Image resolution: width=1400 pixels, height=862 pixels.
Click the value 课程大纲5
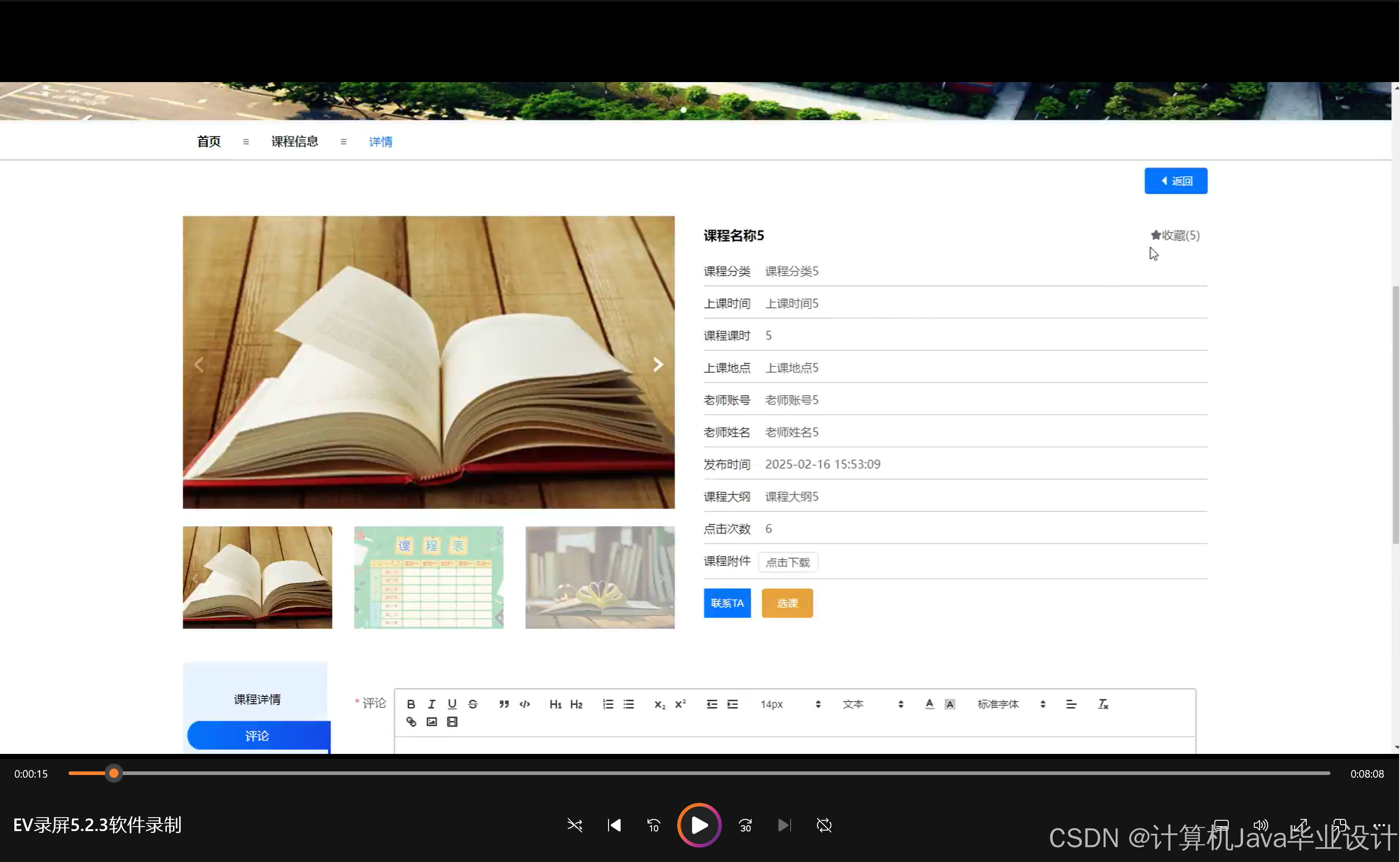tap(792, 496)
